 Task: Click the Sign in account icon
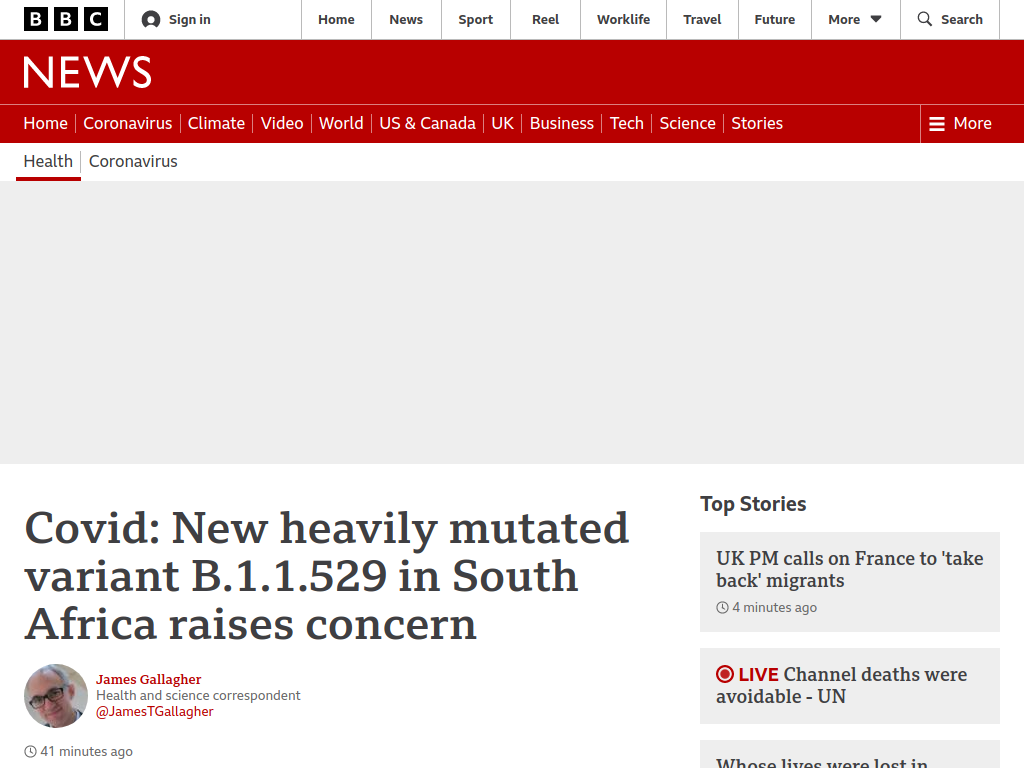151,20
